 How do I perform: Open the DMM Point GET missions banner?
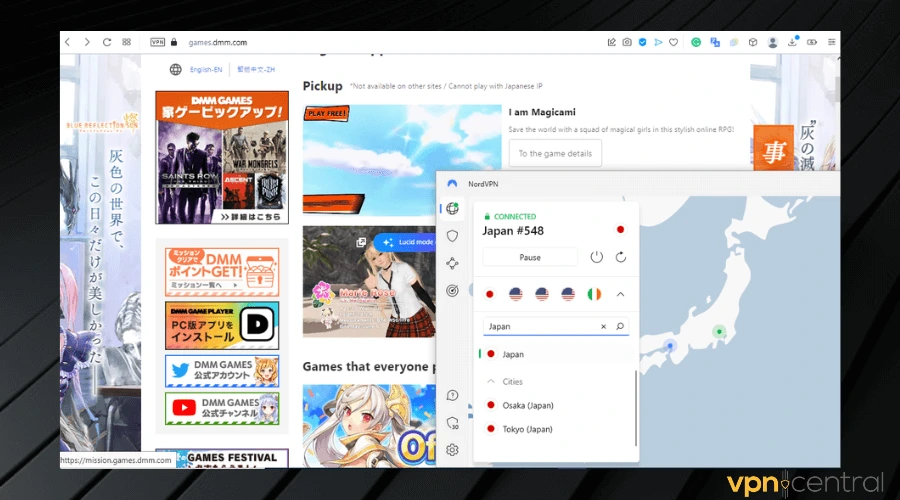pyautogui.click(x=222, y=272)
